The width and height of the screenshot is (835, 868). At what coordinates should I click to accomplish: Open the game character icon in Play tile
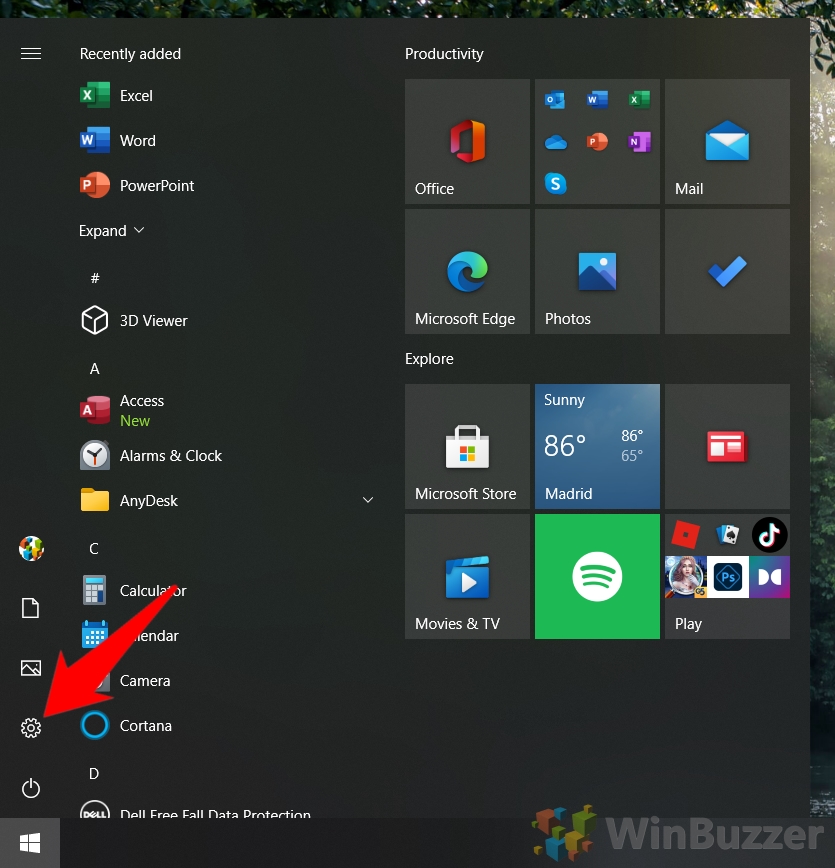tap(685, 577)
